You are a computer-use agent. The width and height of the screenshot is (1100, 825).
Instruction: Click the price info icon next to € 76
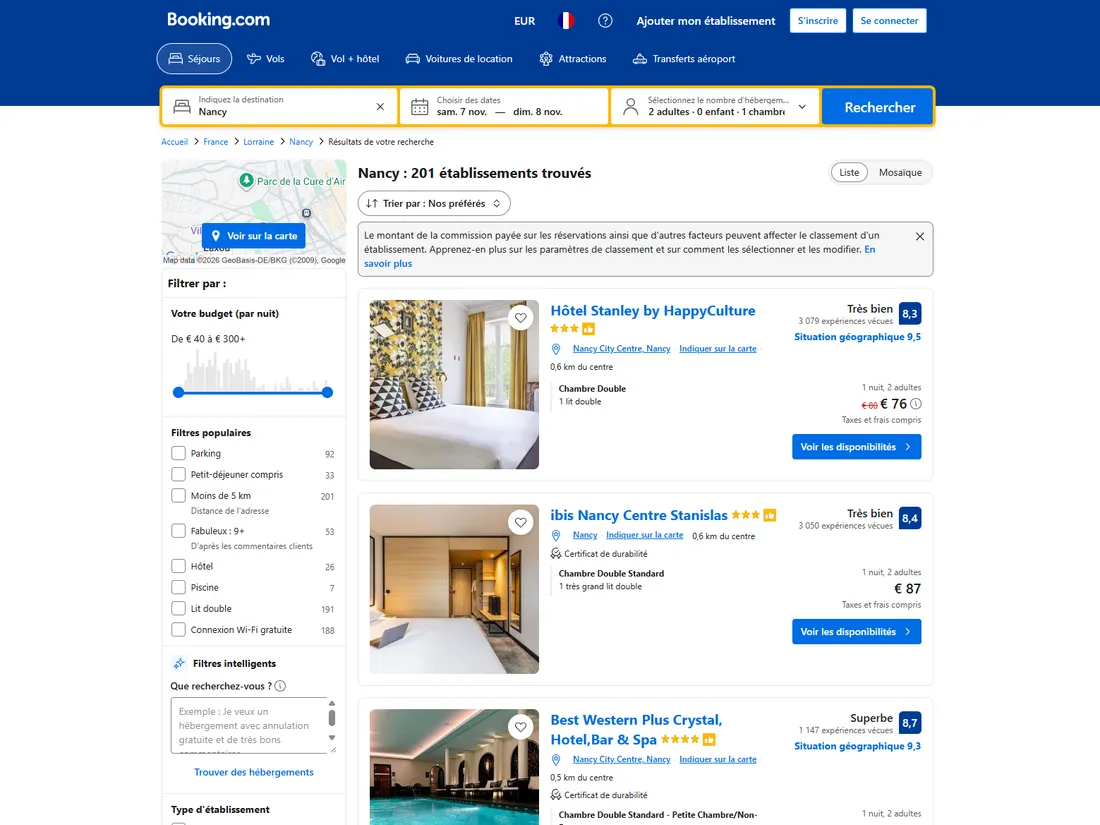pyautogui.click(x=915, y=404)
